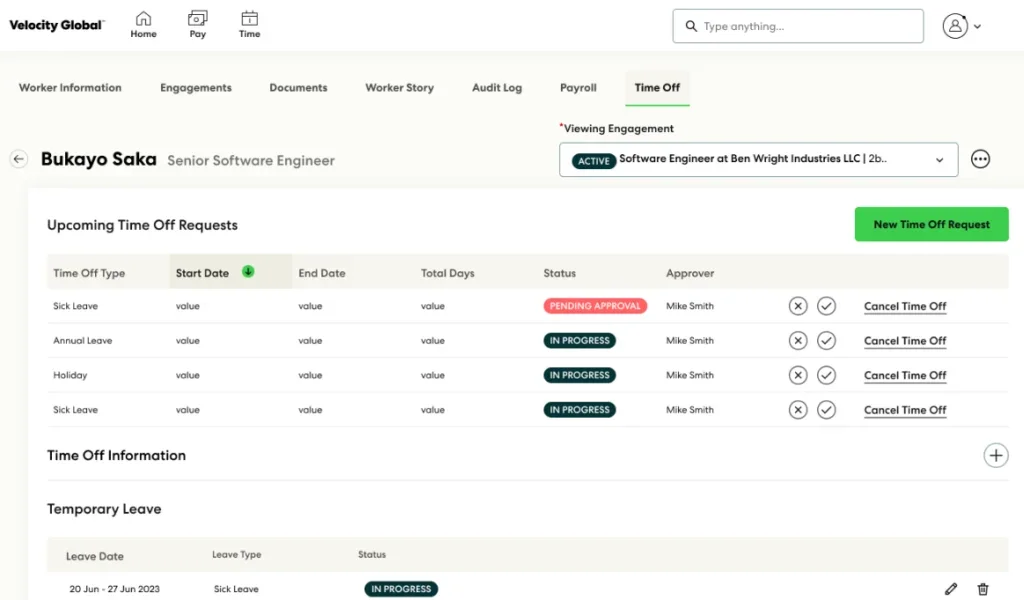Screen dimensions: 1024x600
Task: Sort by End Date column header
Action: 322,273
